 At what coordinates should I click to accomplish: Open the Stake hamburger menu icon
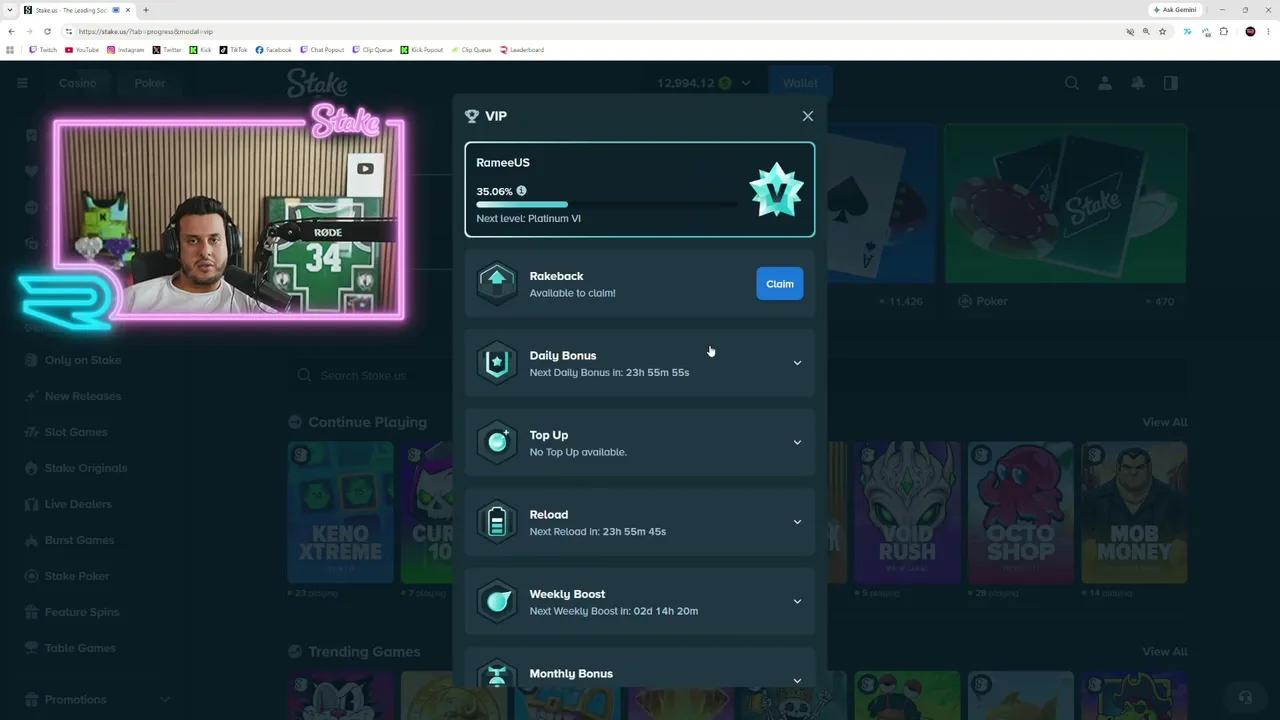22,83
